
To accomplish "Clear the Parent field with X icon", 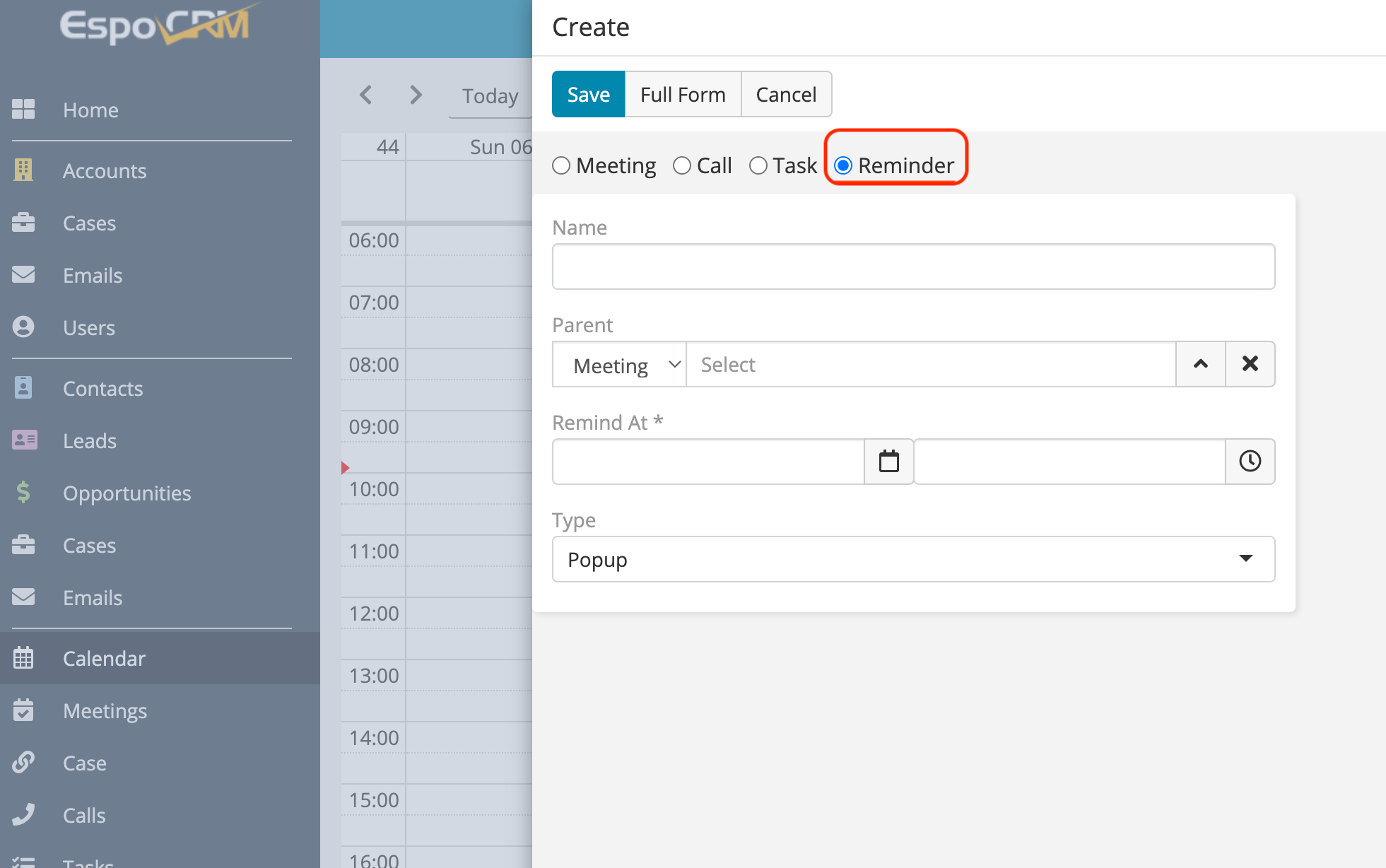I will point(1250,364).
